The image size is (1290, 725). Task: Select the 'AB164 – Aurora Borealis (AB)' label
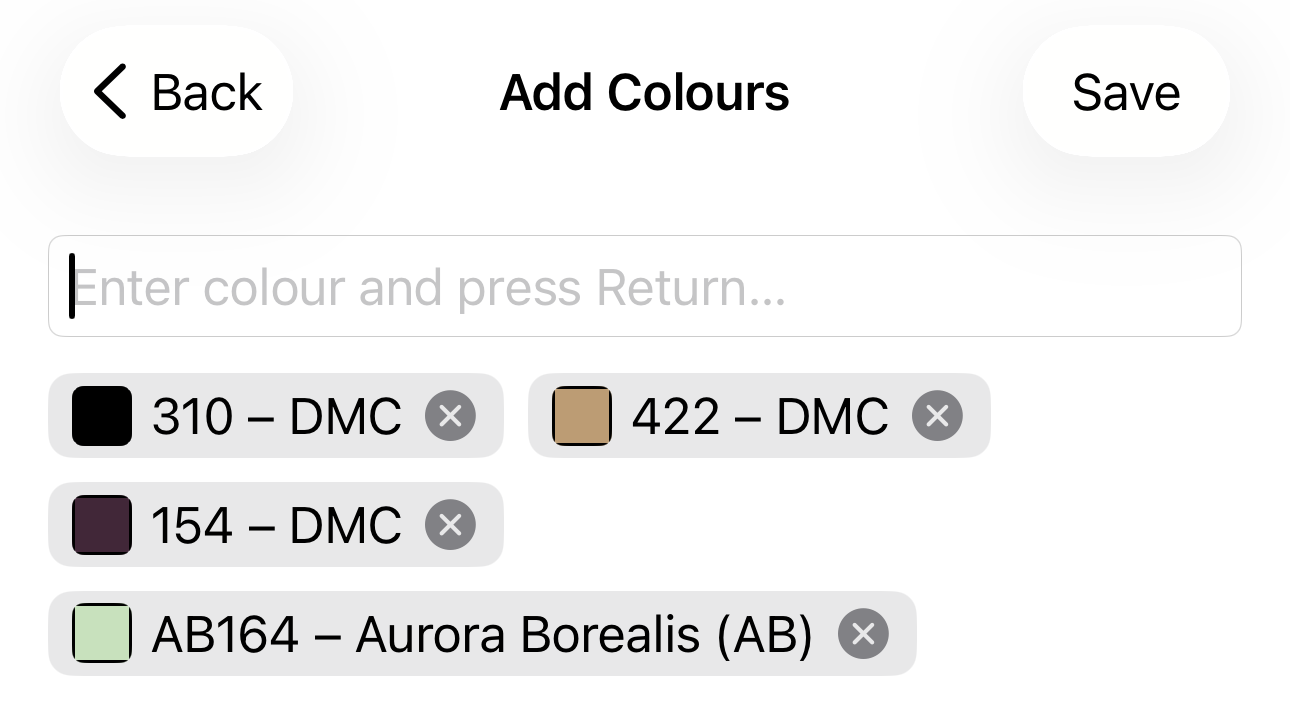(482, 634)
